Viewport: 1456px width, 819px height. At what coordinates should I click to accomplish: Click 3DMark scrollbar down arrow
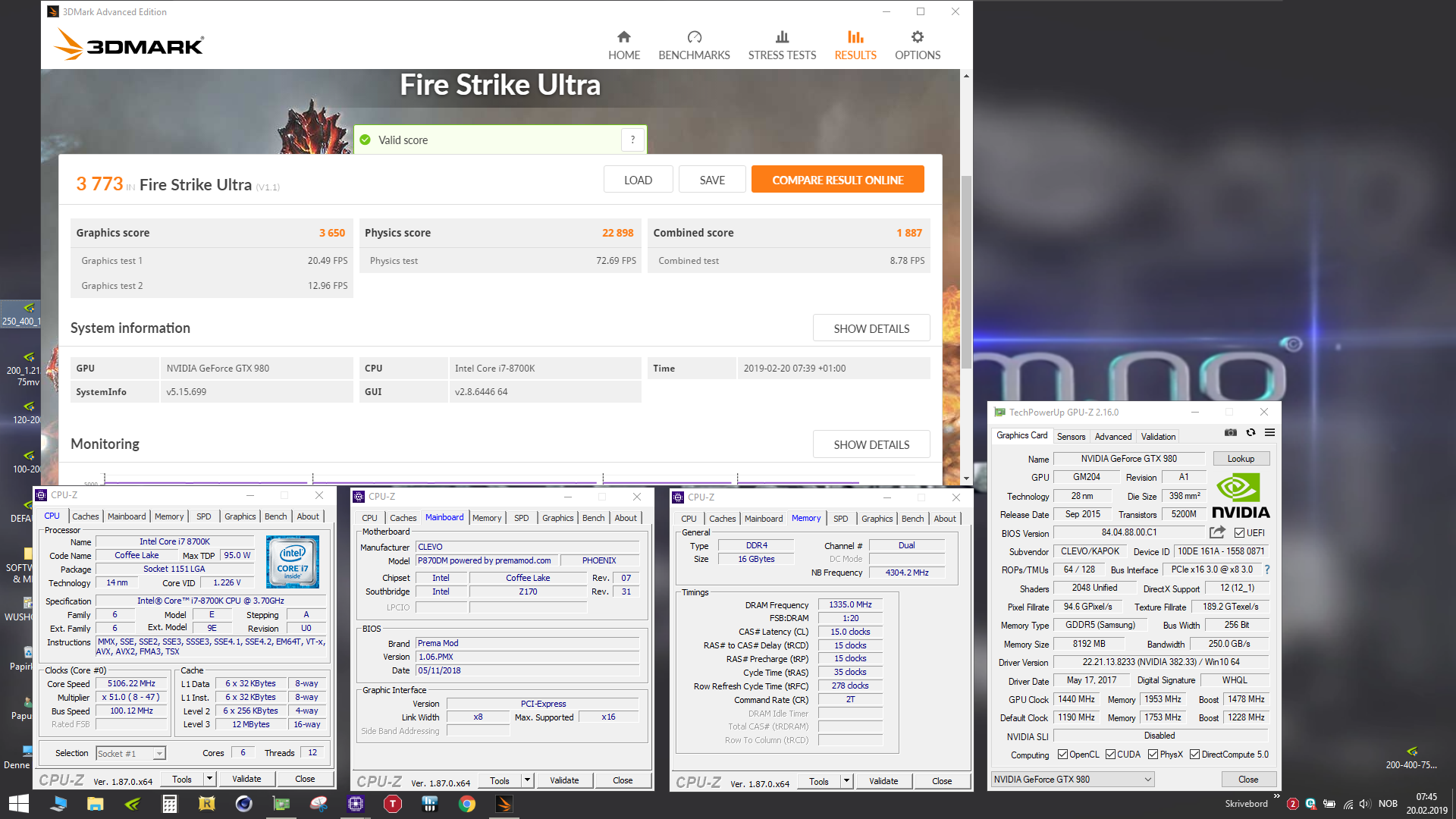[x=966, y=479]
